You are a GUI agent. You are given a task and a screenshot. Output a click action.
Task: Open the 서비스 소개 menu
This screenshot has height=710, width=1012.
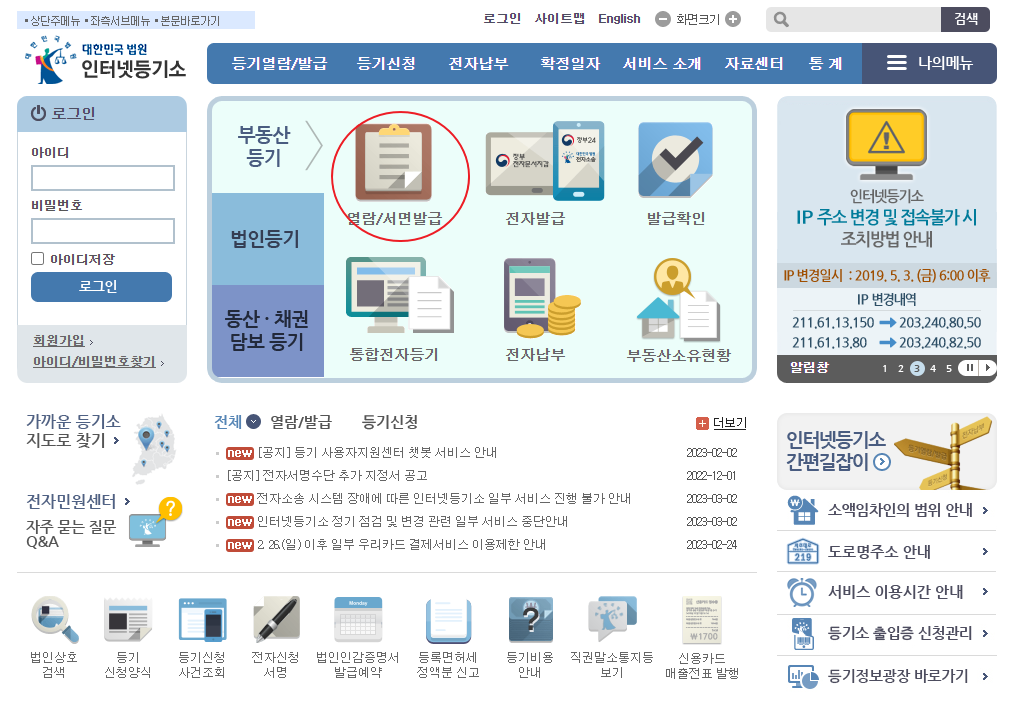(x=662, y=63)
